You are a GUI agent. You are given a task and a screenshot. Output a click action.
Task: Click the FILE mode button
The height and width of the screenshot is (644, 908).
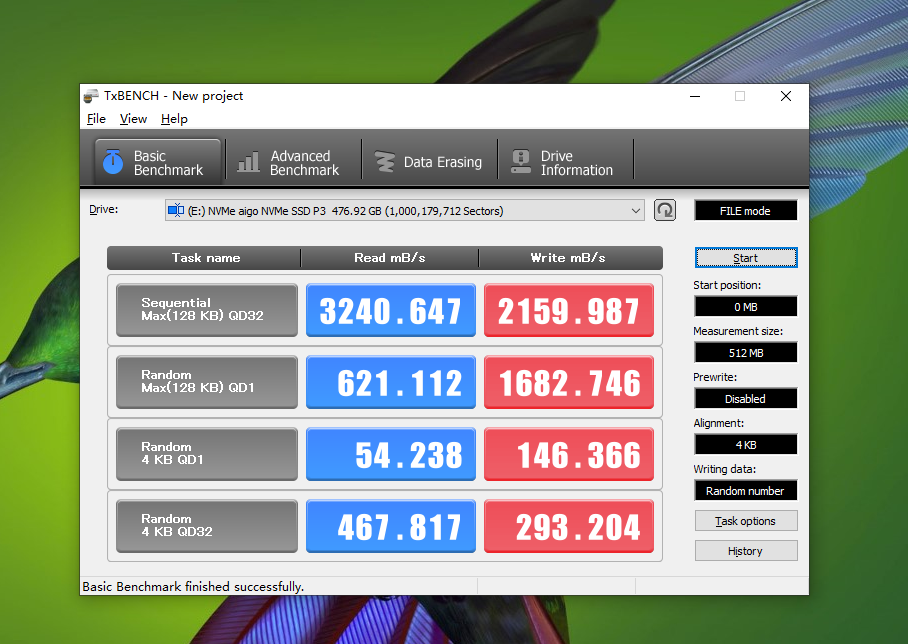[x=745, y=211]
